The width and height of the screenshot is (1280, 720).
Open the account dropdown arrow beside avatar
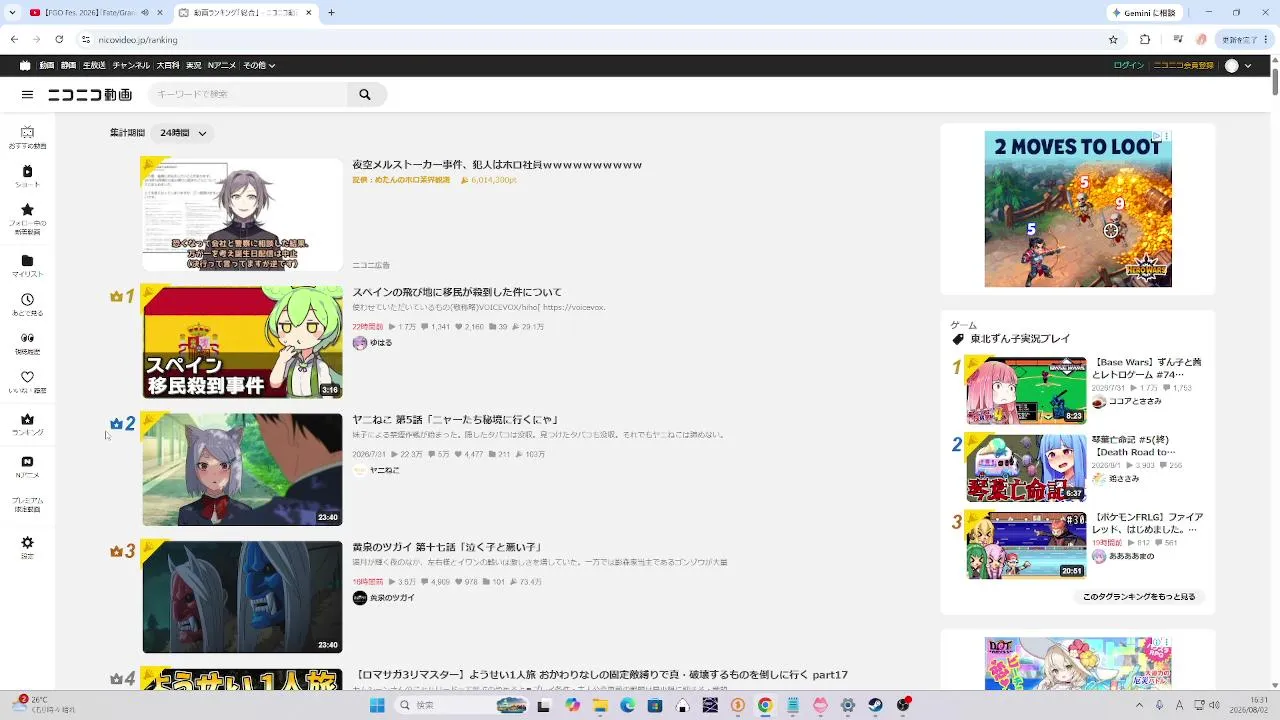(x=1247, y=66)
